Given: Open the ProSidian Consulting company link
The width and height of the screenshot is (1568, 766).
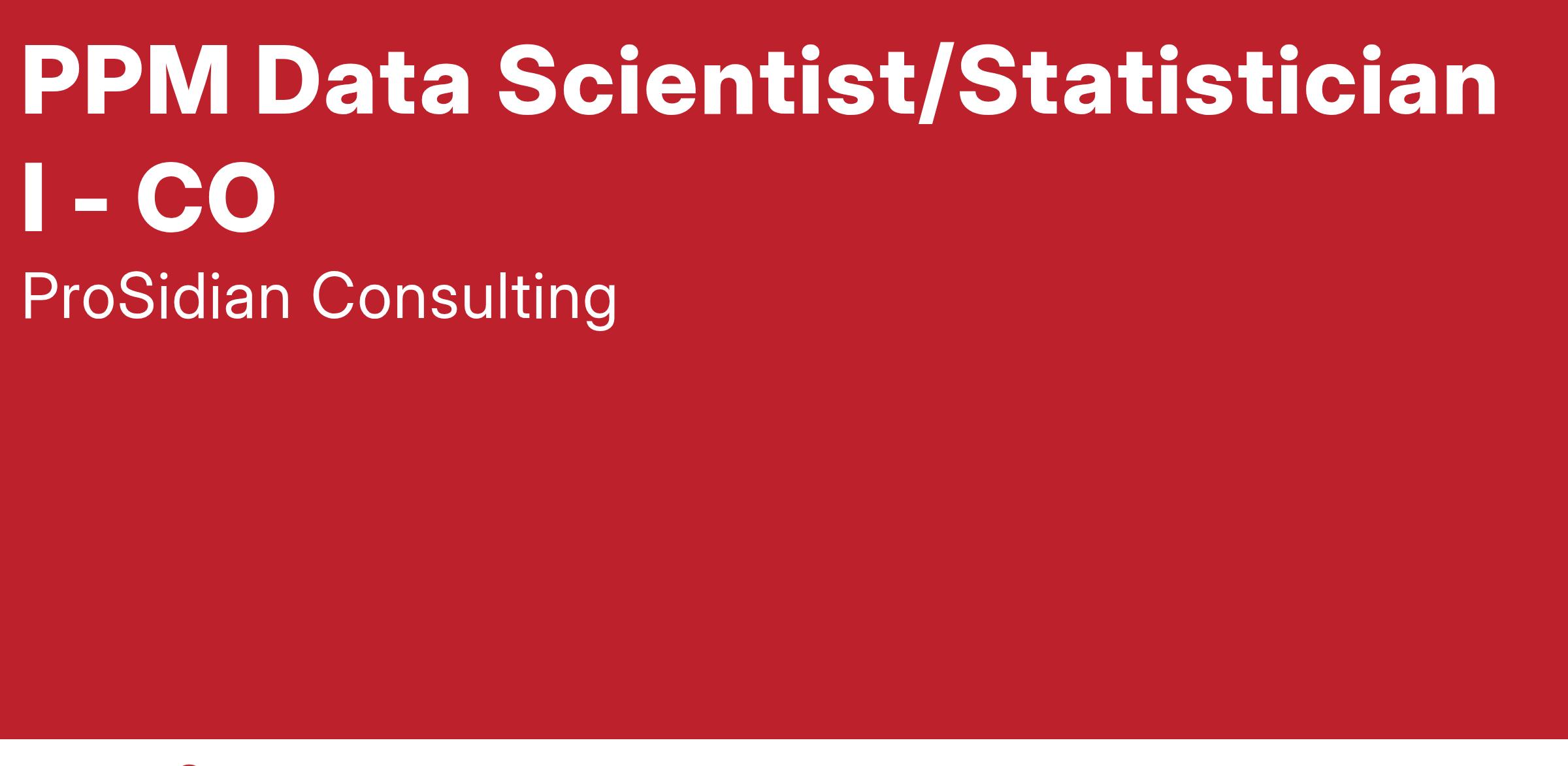Looking at the screenshot, I should pyautogui.click(x=319, y=298).
